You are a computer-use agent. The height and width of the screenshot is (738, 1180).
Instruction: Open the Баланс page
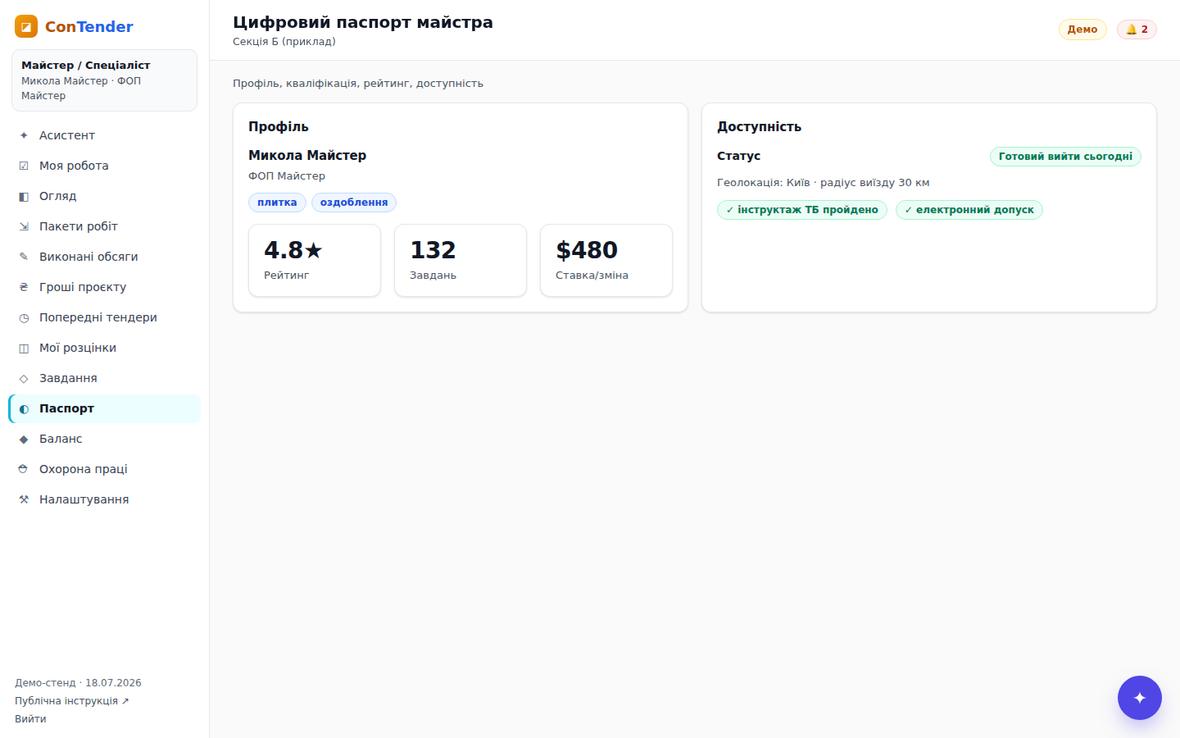(105, 439)
